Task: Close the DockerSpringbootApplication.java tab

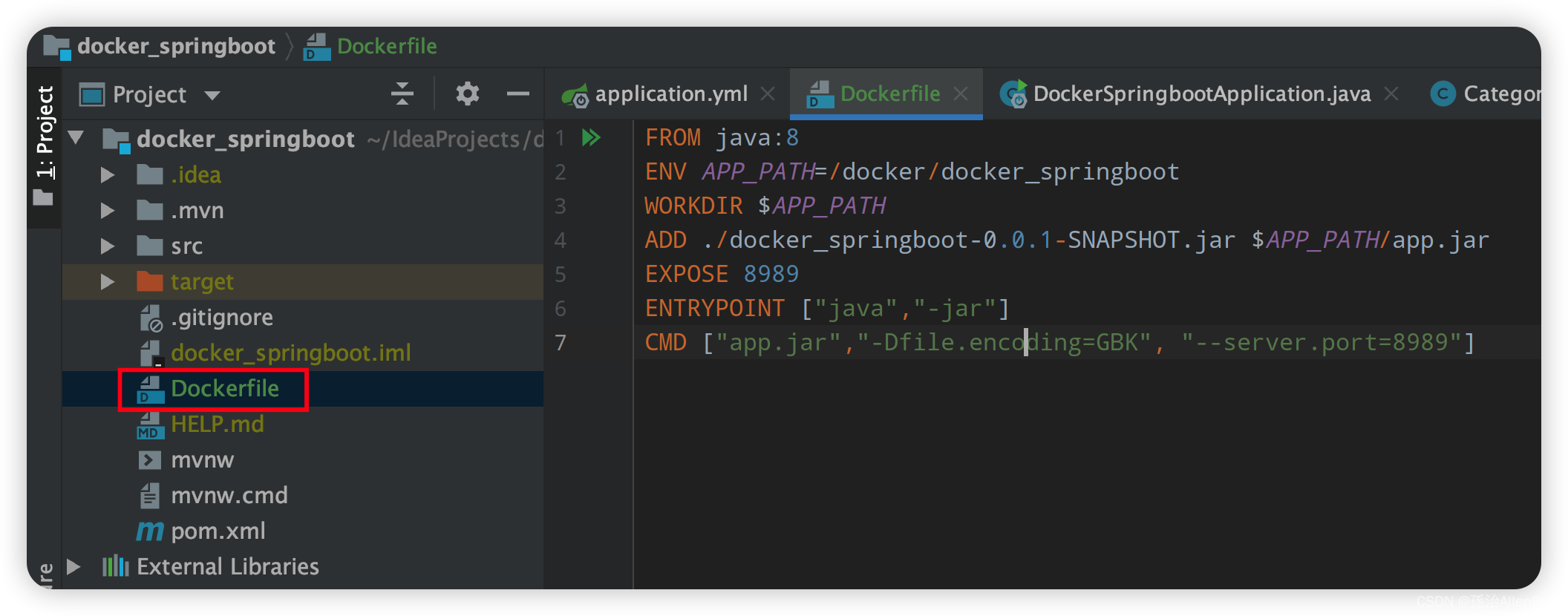Action: pyautogui.click(x=1391, y=94)
